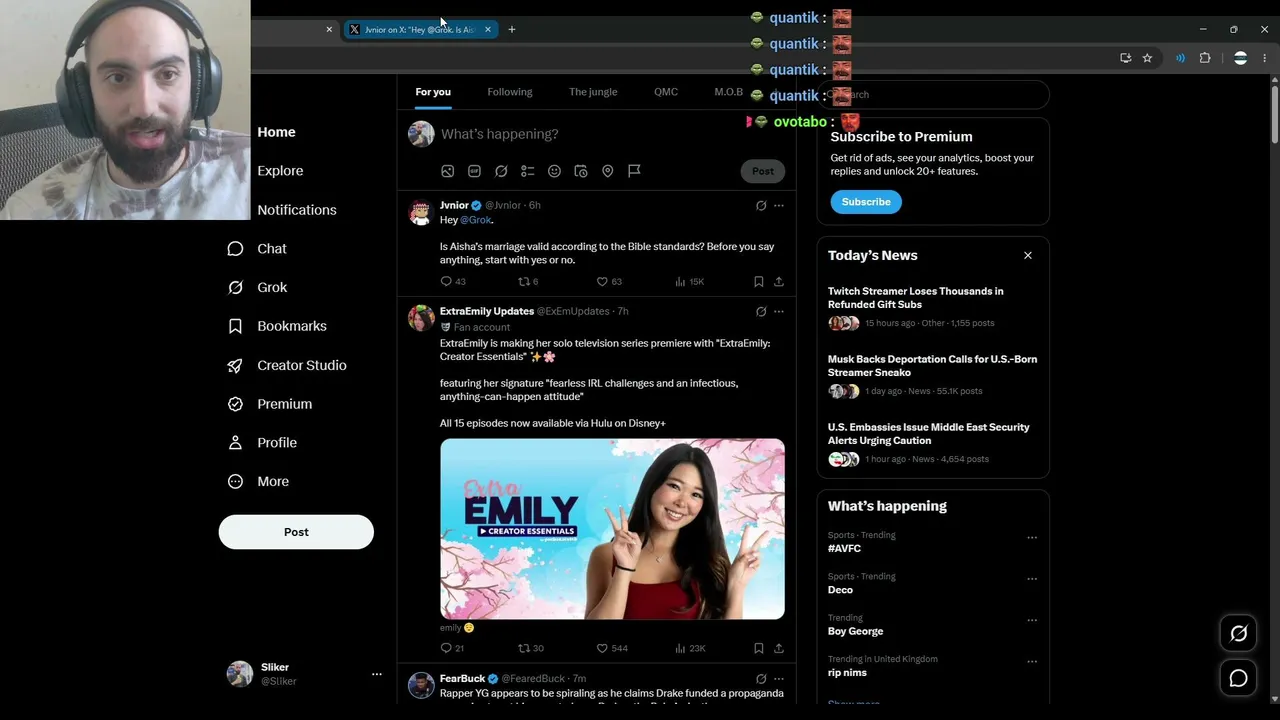Viewport: 1280px width, 720px height.
Task: Open options for the #AVFC trend
Action: (x=1032, y=538)
